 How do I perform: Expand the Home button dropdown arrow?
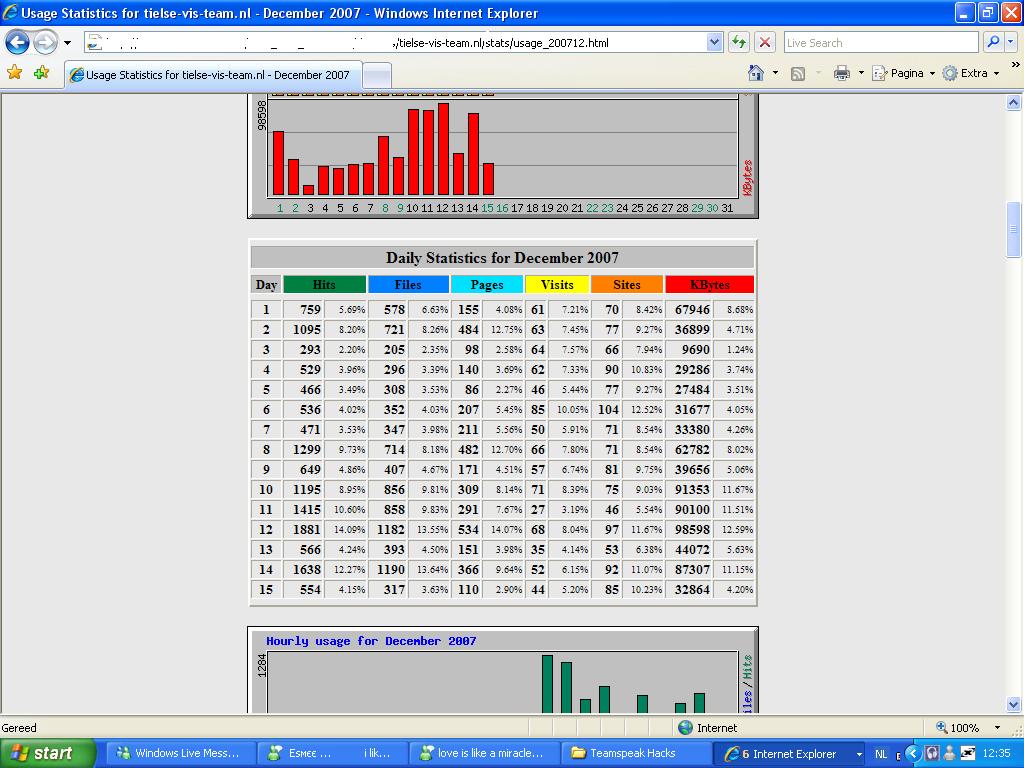pyautogui.click(x=775, y=73)
